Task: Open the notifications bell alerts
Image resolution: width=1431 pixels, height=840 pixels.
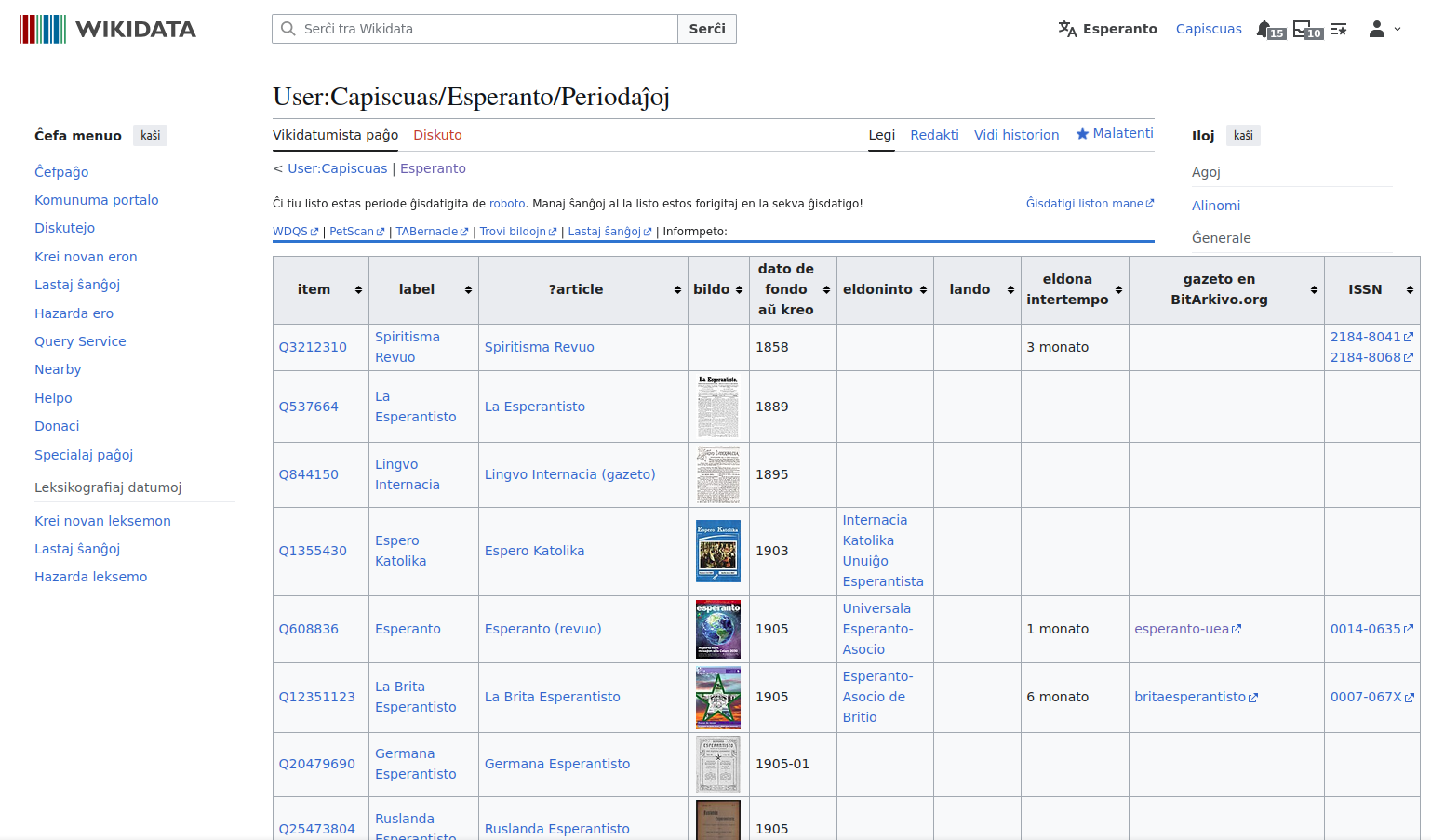Action: 1270,30
